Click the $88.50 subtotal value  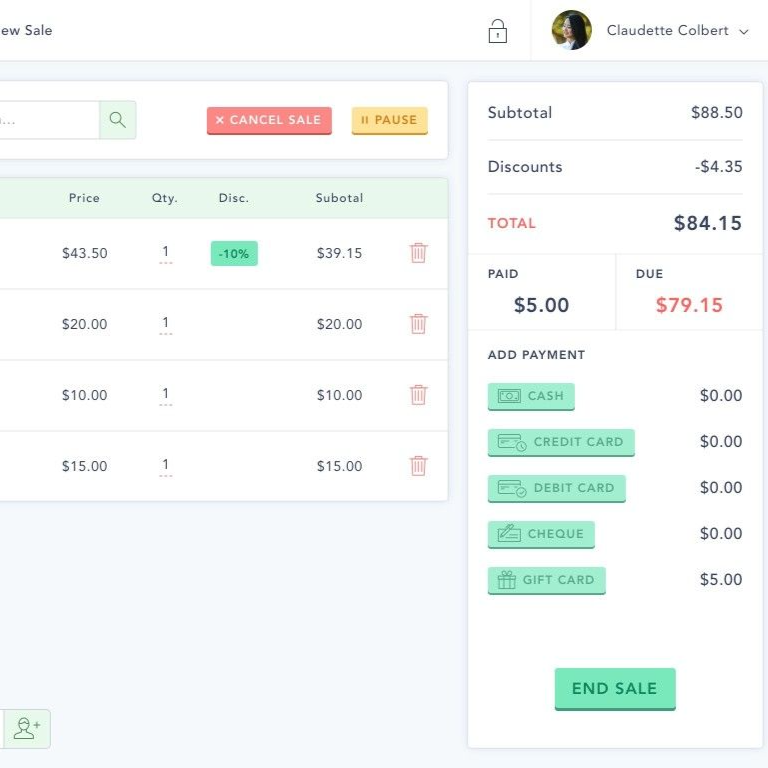click(x=717, y=113)
